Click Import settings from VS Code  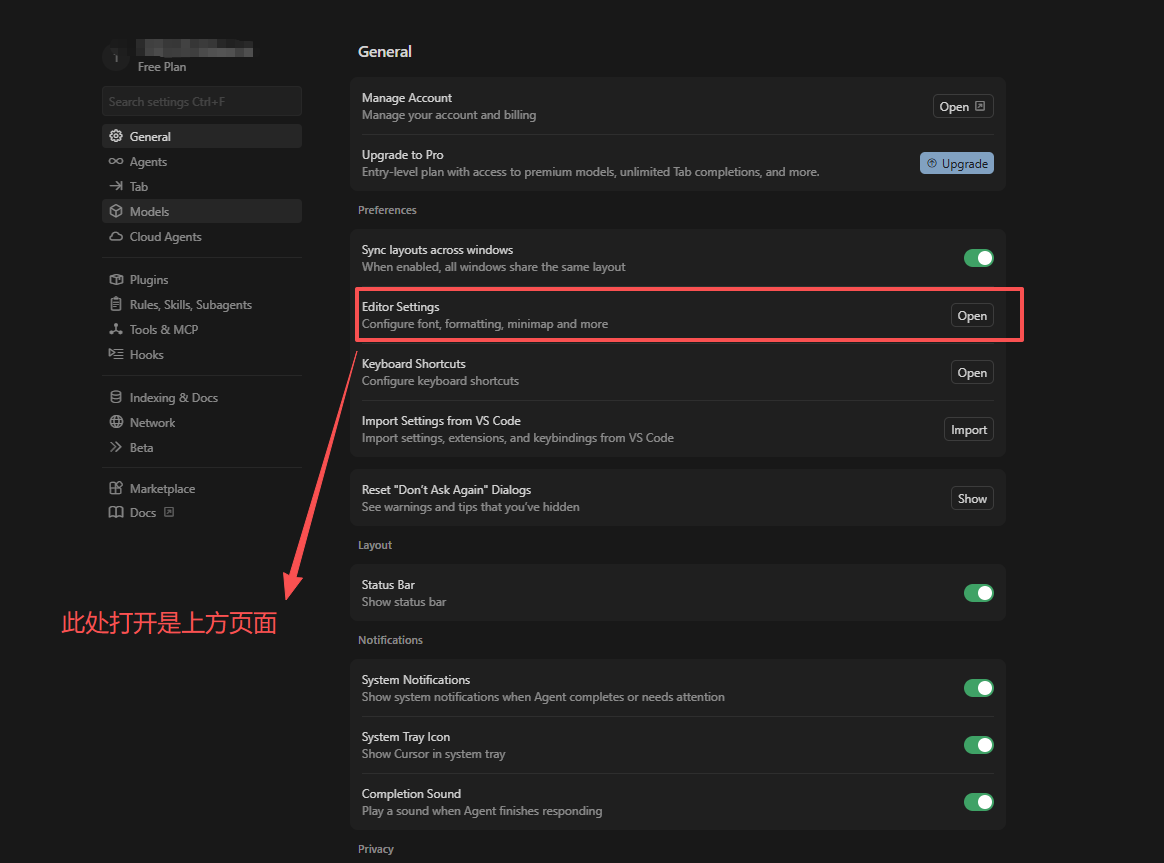(x=969, y=430)
